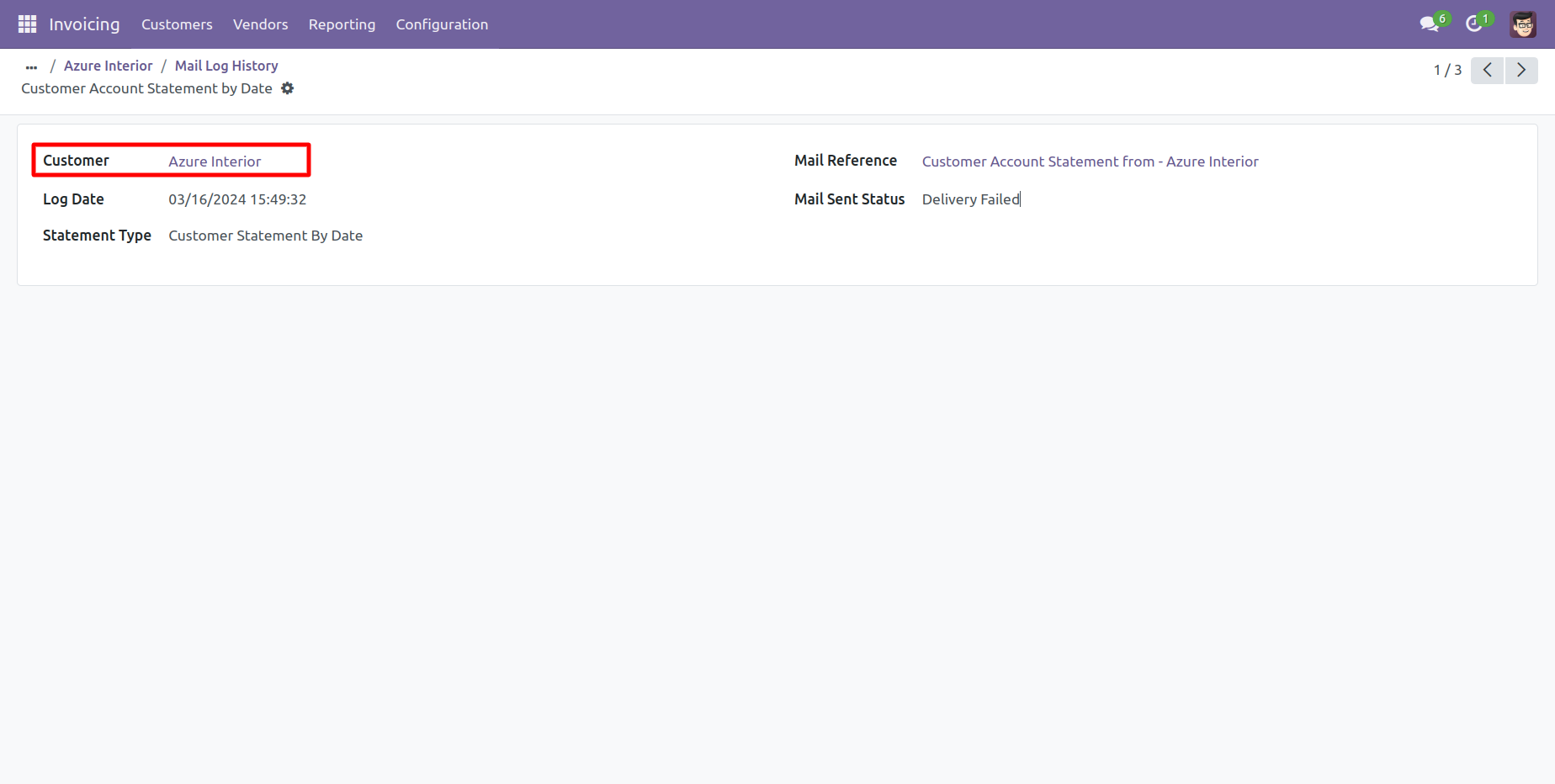
Task: Click the Delivery Failed status field
Action: pos(970,199)
